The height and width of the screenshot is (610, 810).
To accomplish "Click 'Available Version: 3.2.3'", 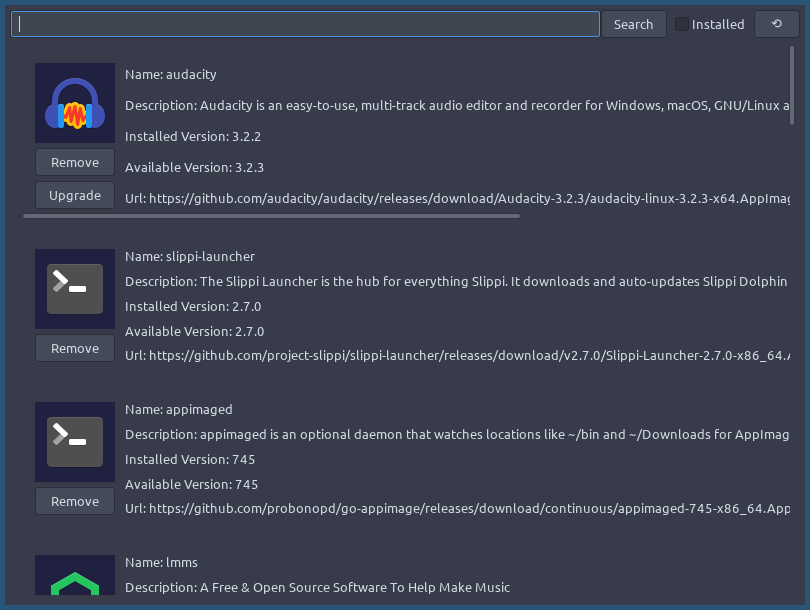I will click(194, 167).
